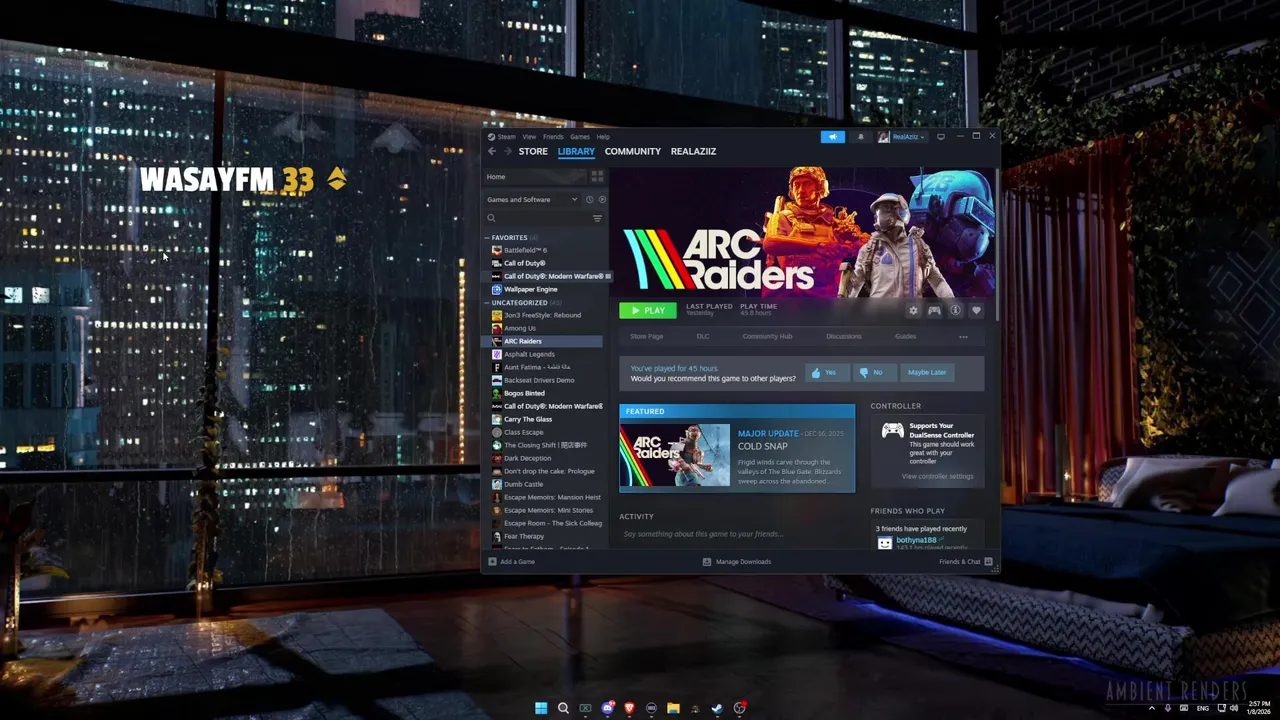The height and width of the screenshot is (720, 1280).
Task: Click thumbs up Yes recommendation button
Action: (826, 372)
